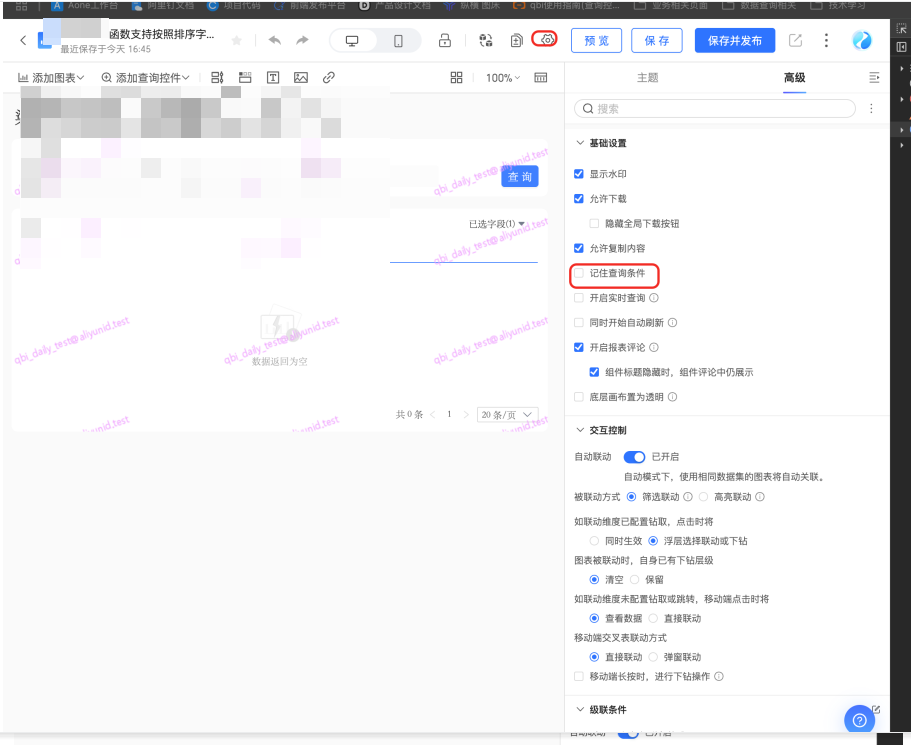Switch to the 主题 tab
911x745 pixels.
click(648, 78)
